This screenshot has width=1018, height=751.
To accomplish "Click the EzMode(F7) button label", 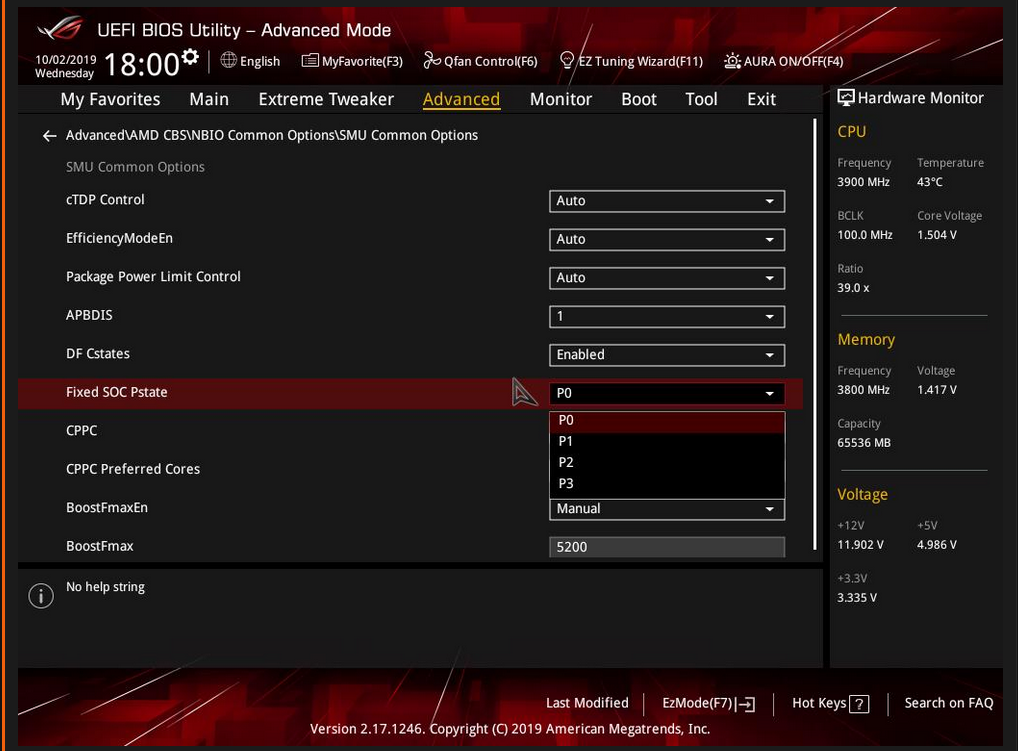I will point(697,703).
